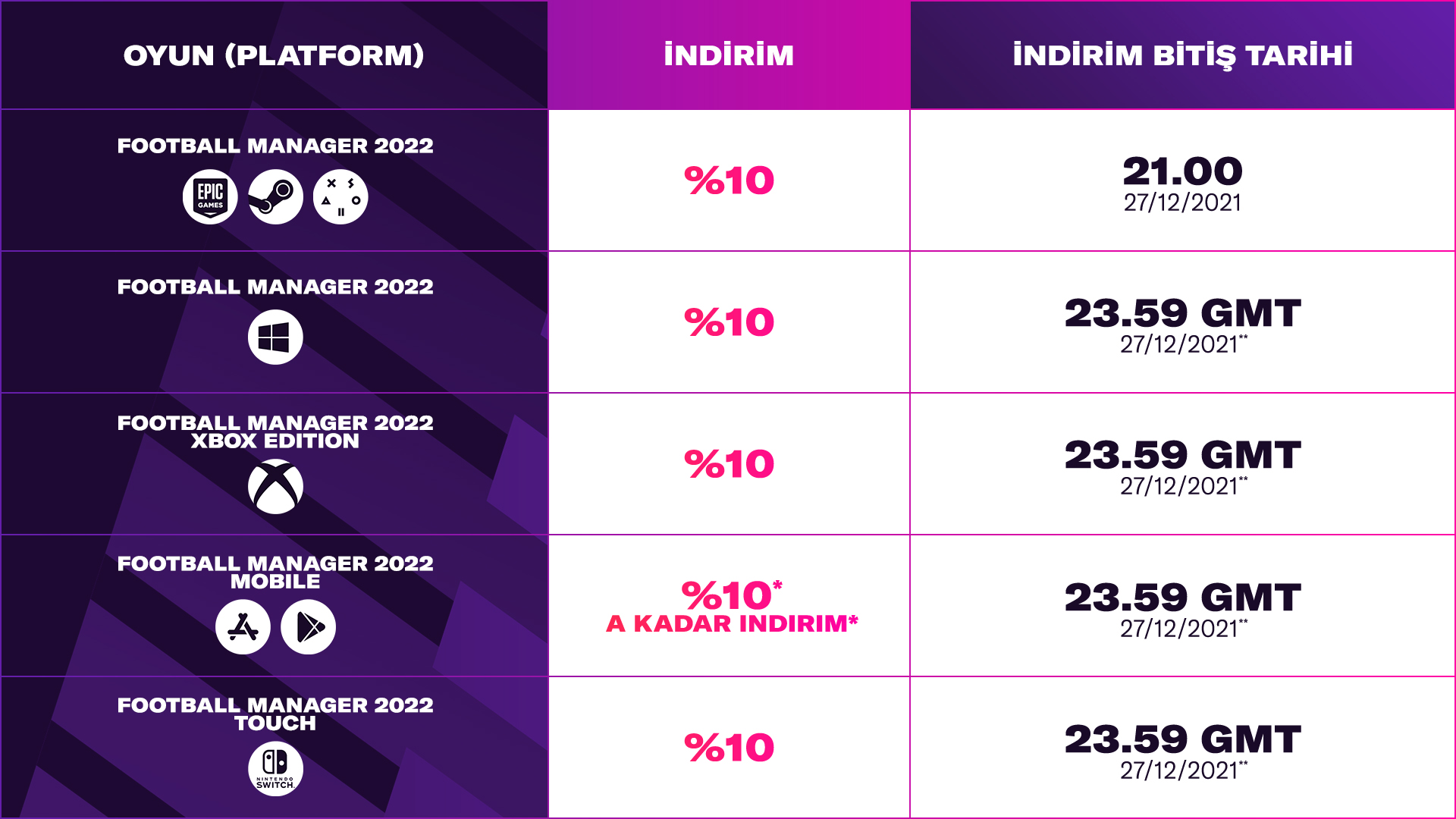Click the %10 discount for Xbox Edition
Viewport: 1456px width, 819px height.
point(729,464)
